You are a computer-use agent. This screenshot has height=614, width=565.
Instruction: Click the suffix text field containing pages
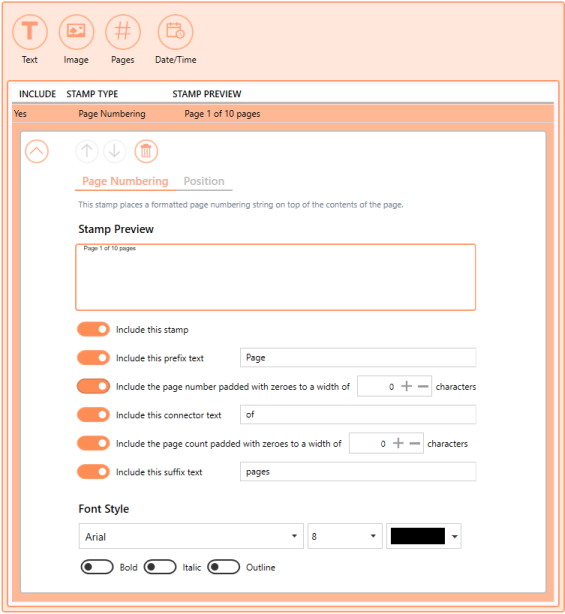point(358,472)
